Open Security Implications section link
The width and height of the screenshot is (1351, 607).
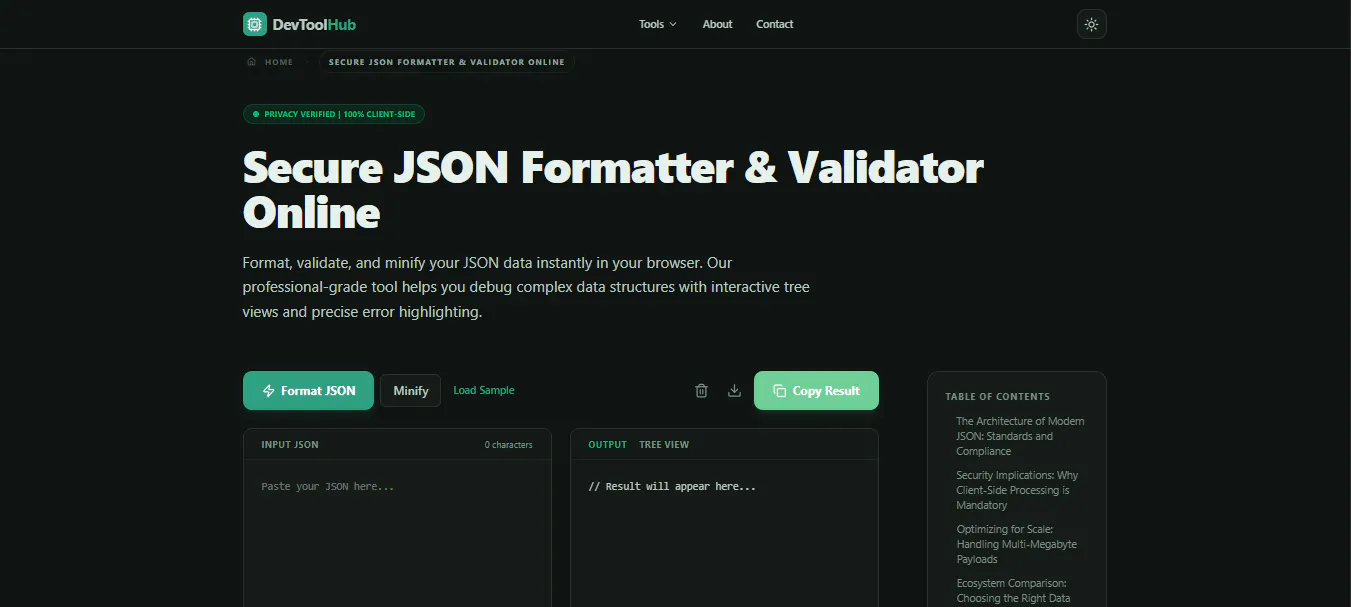tap(1017, 490)
